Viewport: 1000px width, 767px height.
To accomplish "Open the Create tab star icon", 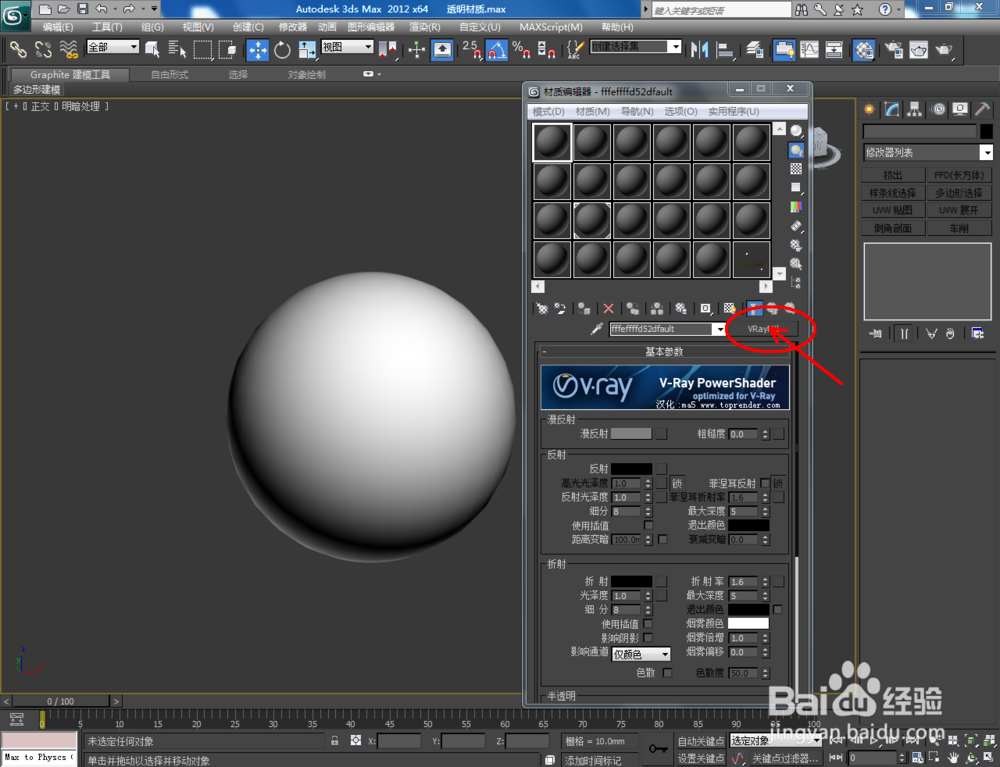I will [x=869, y=110].
